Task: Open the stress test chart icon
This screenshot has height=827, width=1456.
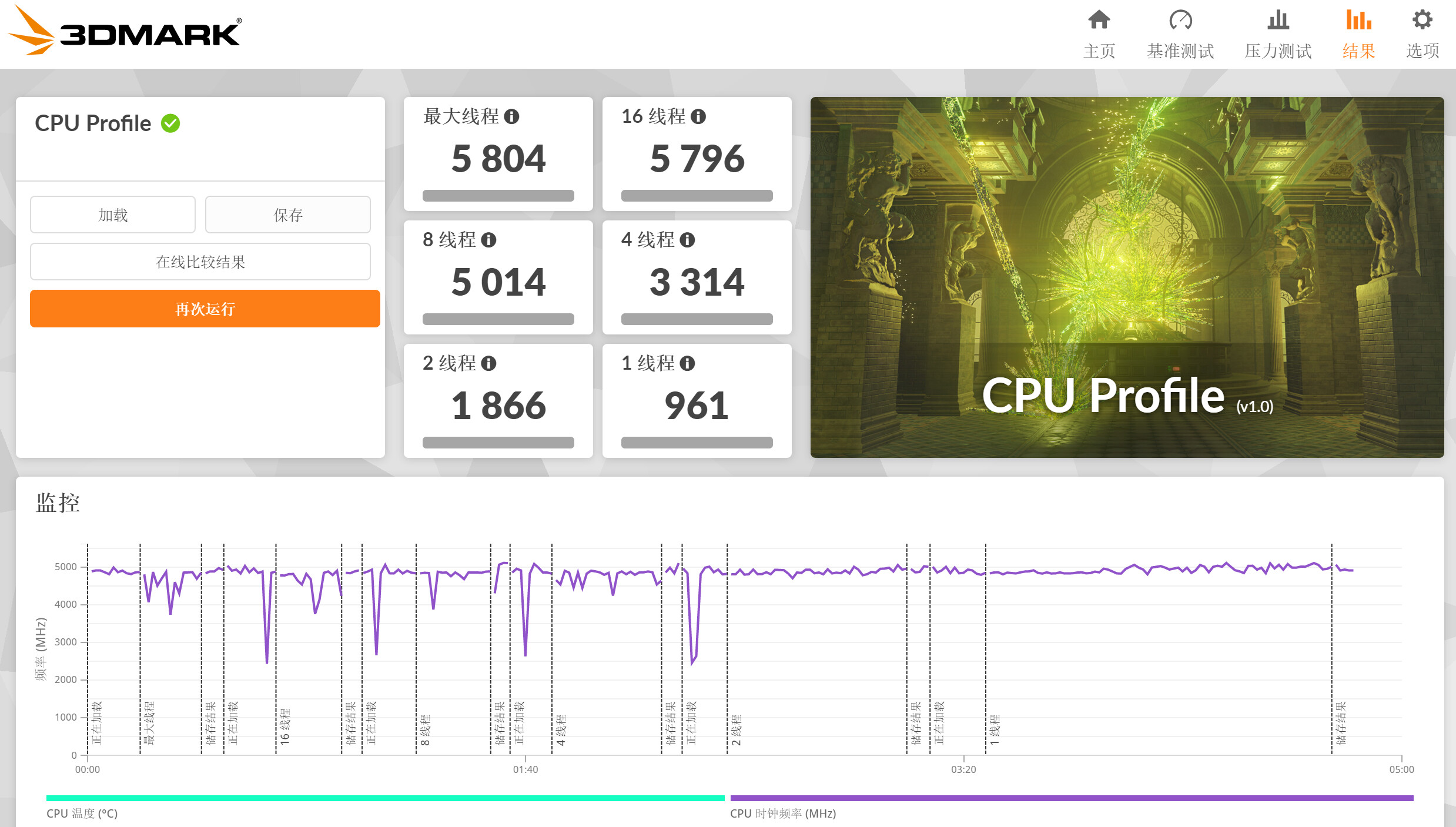Action: [1278, 21]
